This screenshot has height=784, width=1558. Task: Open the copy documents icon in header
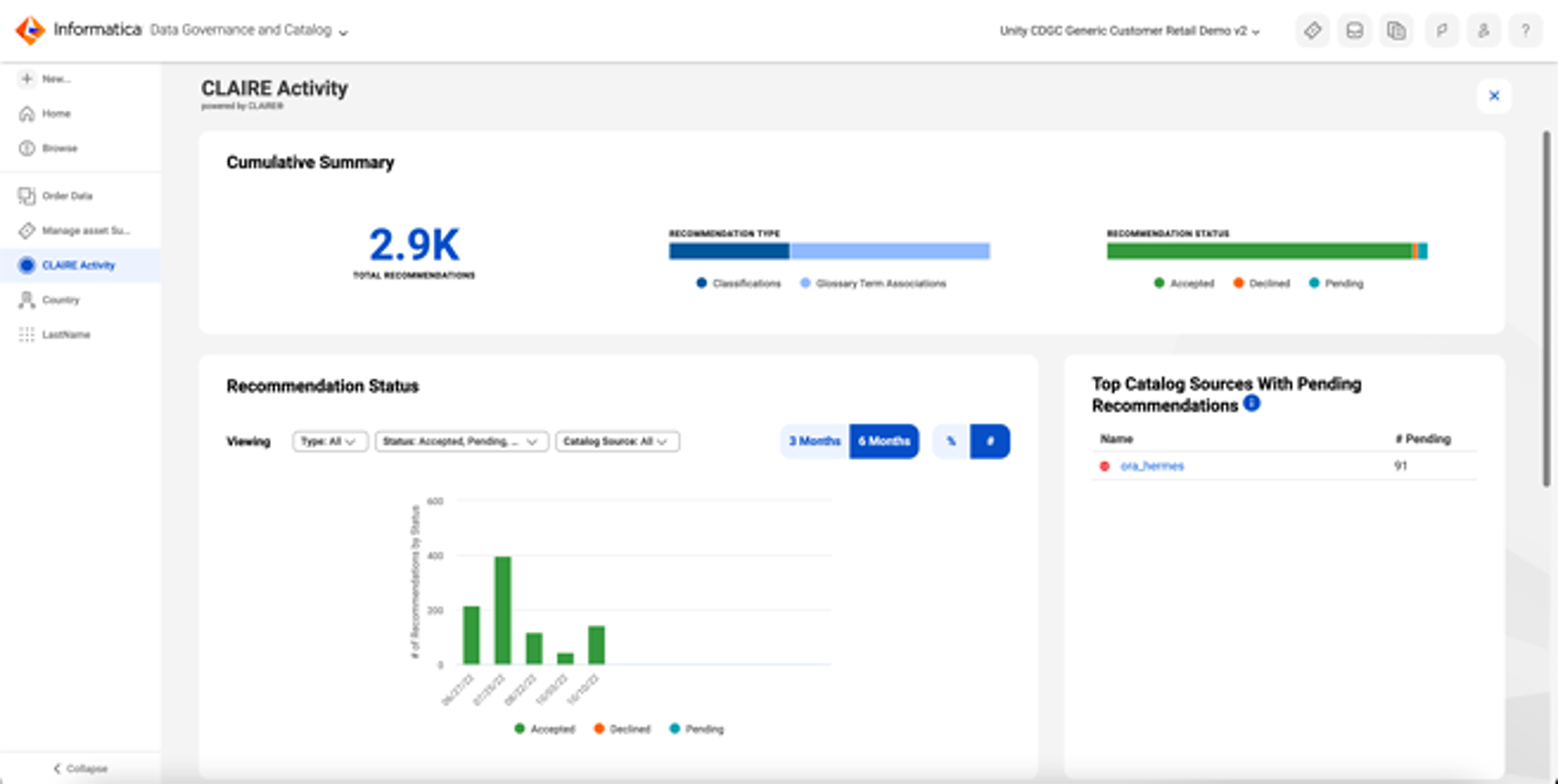(x=1396, y=31)
